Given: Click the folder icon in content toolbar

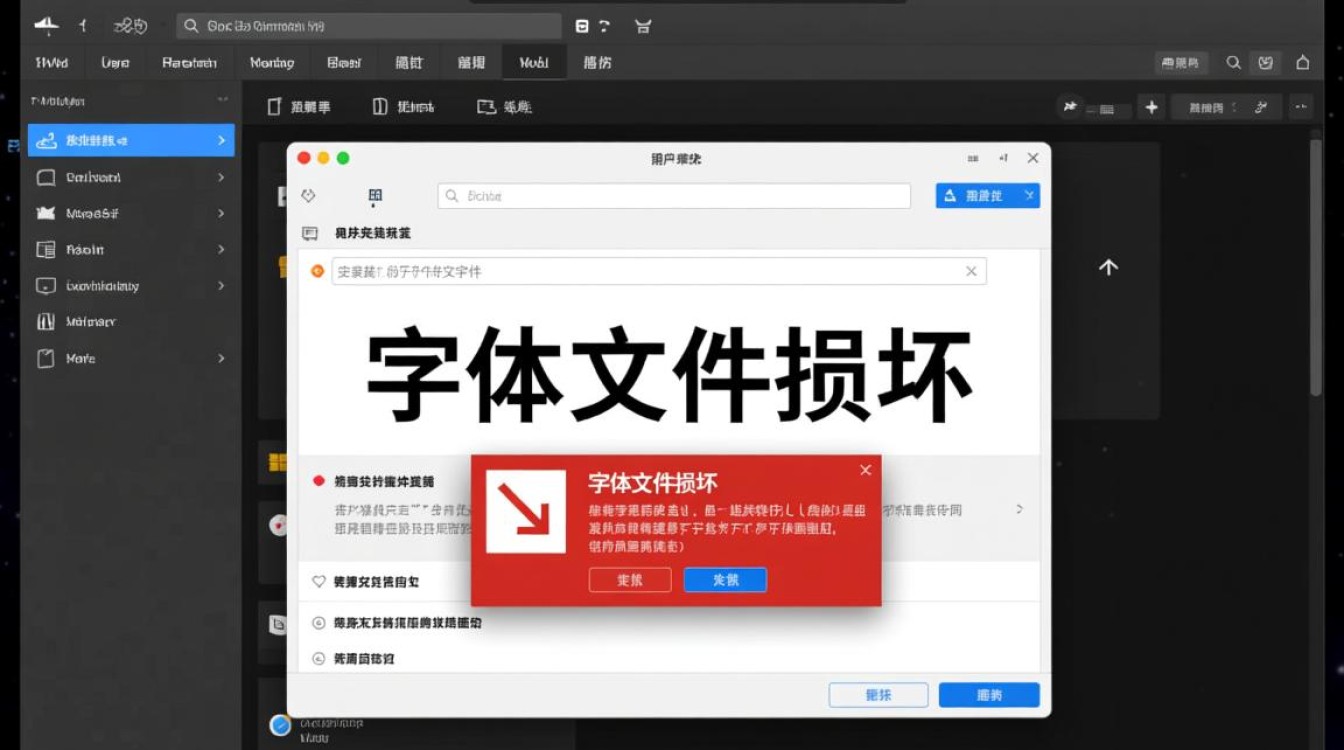Looking at the screenshot, I should click(487, 106).
